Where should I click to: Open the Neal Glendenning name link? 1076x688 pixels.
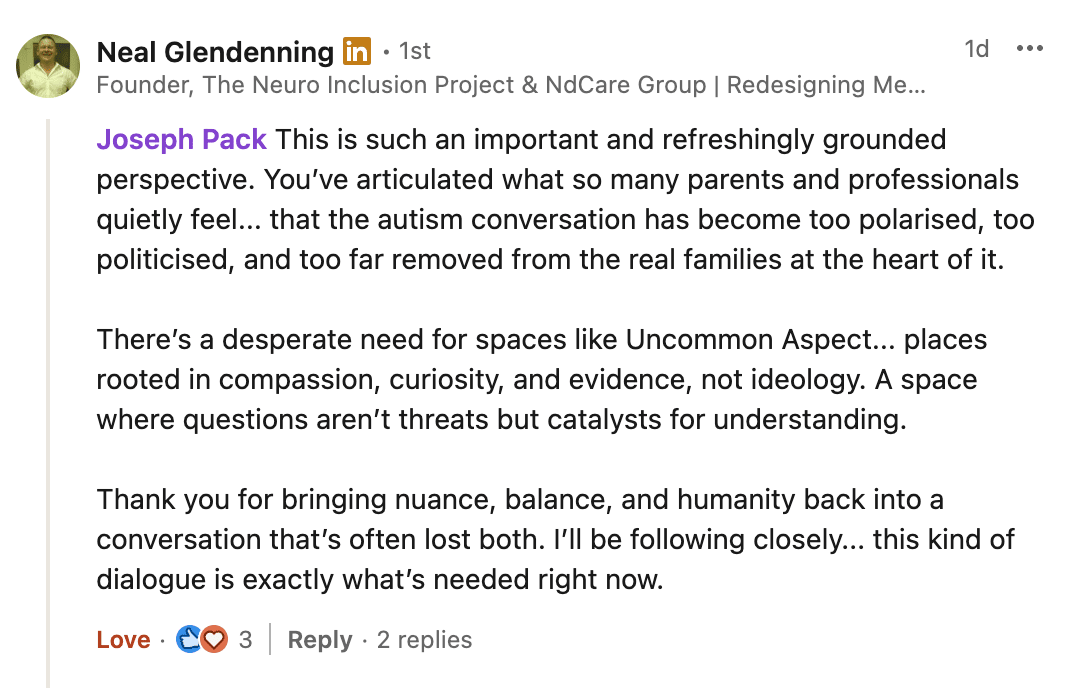coord(215,51)
